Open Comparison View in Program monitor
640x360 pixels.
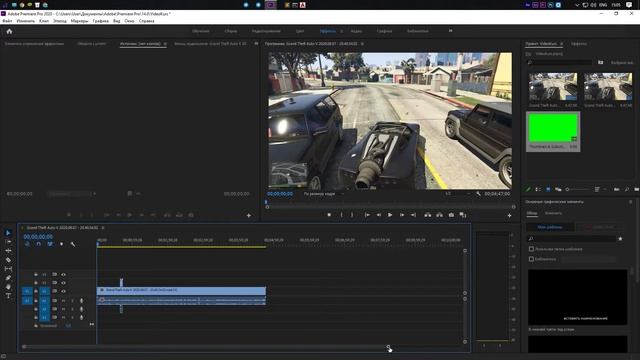click(463, 215)
